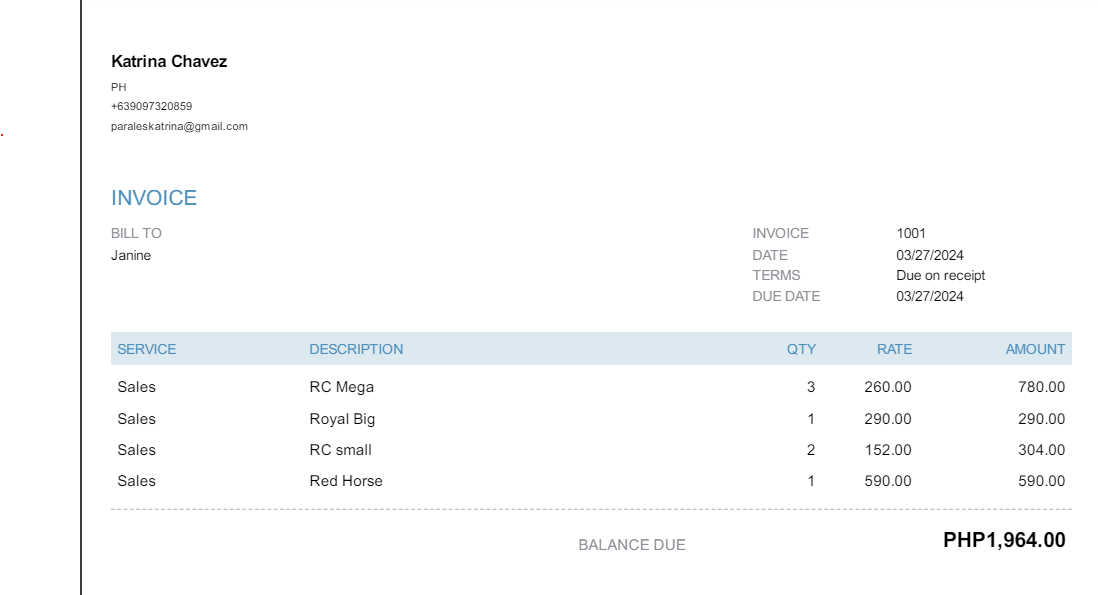Viewport: 1098px width, 595px height.
Task: Select the Red Horse description cell
Action: (346, 481)
